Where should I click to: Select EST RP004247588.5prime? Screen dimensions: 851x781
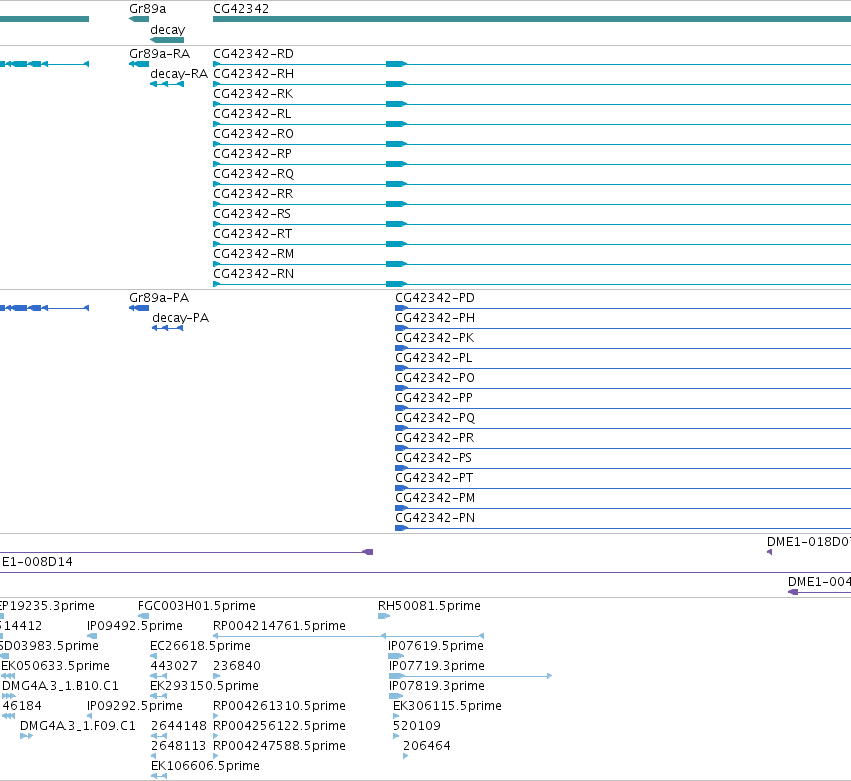click(280, 747)
